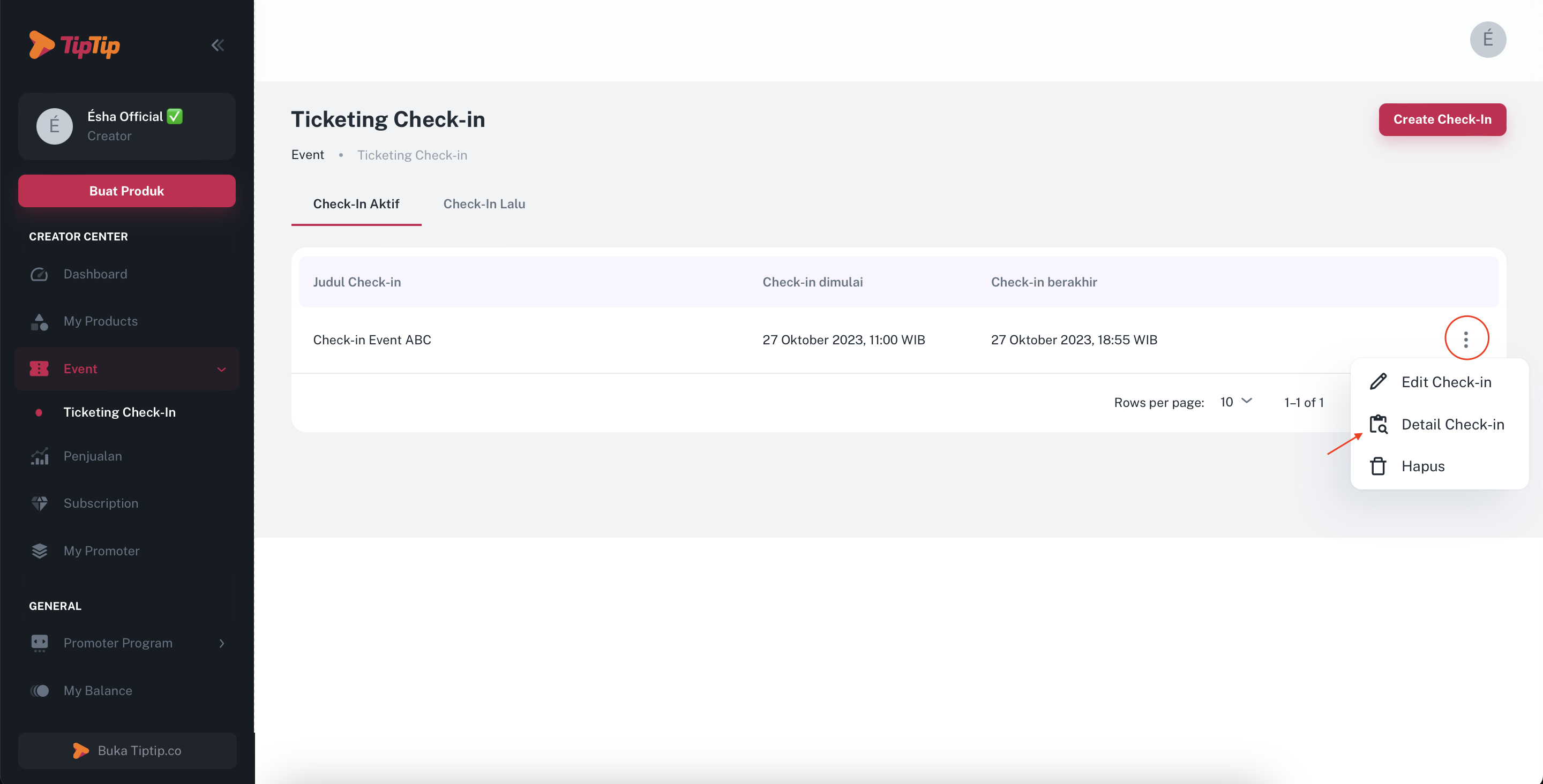The width and height of the screenshot is (1543, 784).
Task: Click the Event breadcrumb link
Action: tap(308, 155)
